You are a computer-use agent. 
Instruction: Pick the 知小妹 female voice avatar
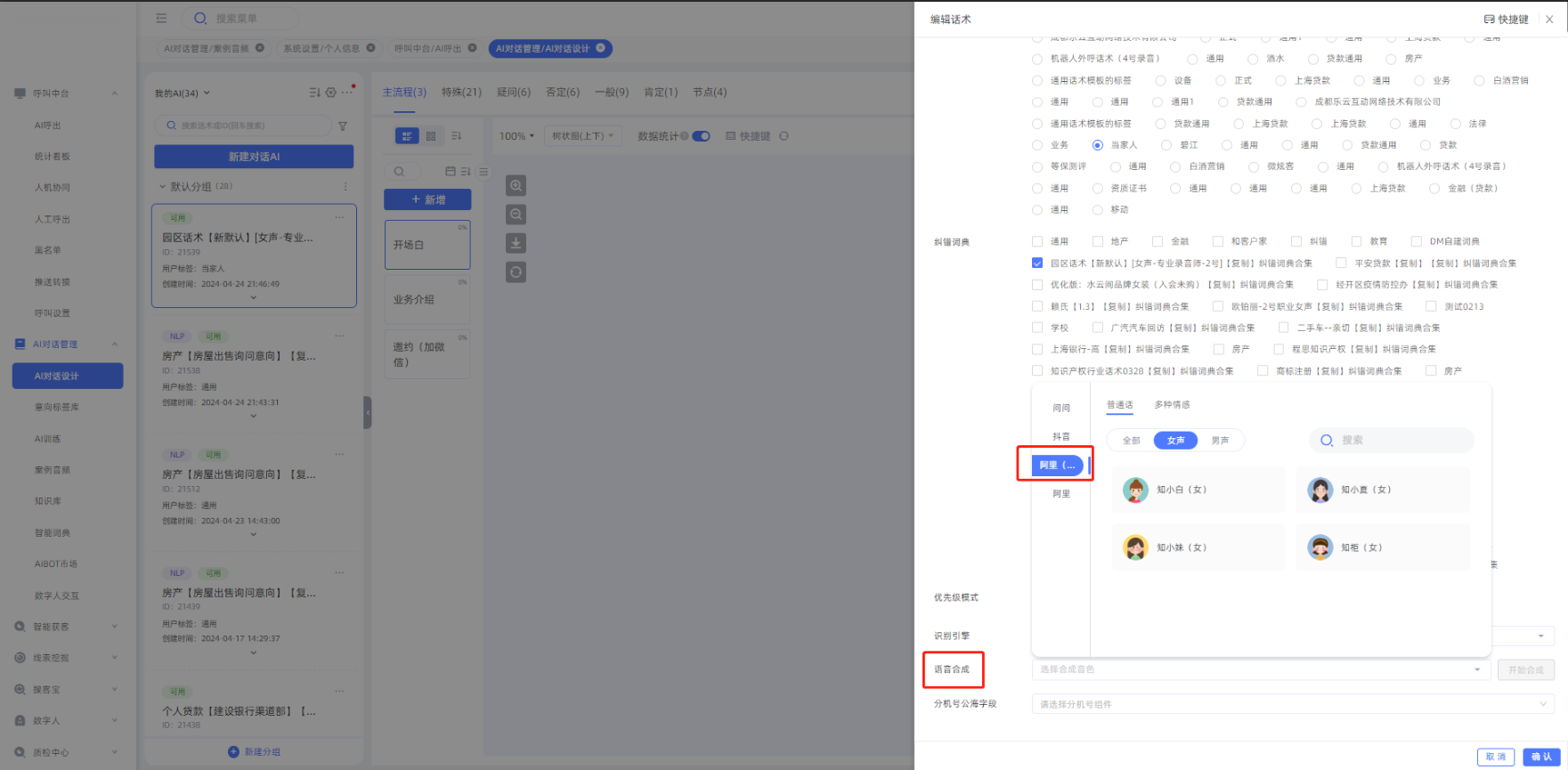coord(1135,547)
